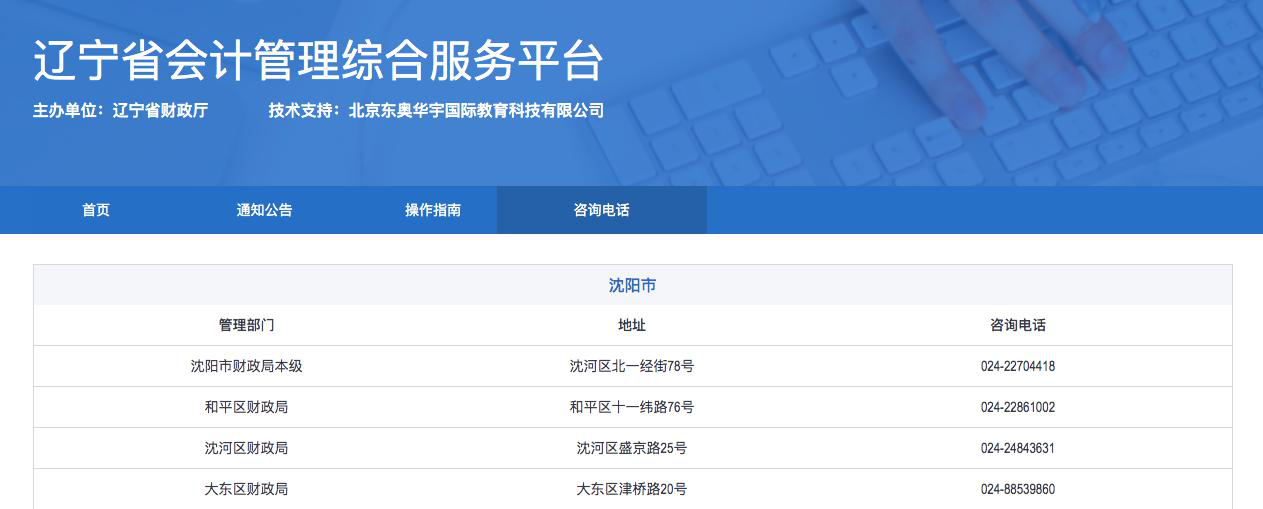1263x509 pixels.
Task: Click the 咨询电话 table column header
Action: pos(1017,325)
